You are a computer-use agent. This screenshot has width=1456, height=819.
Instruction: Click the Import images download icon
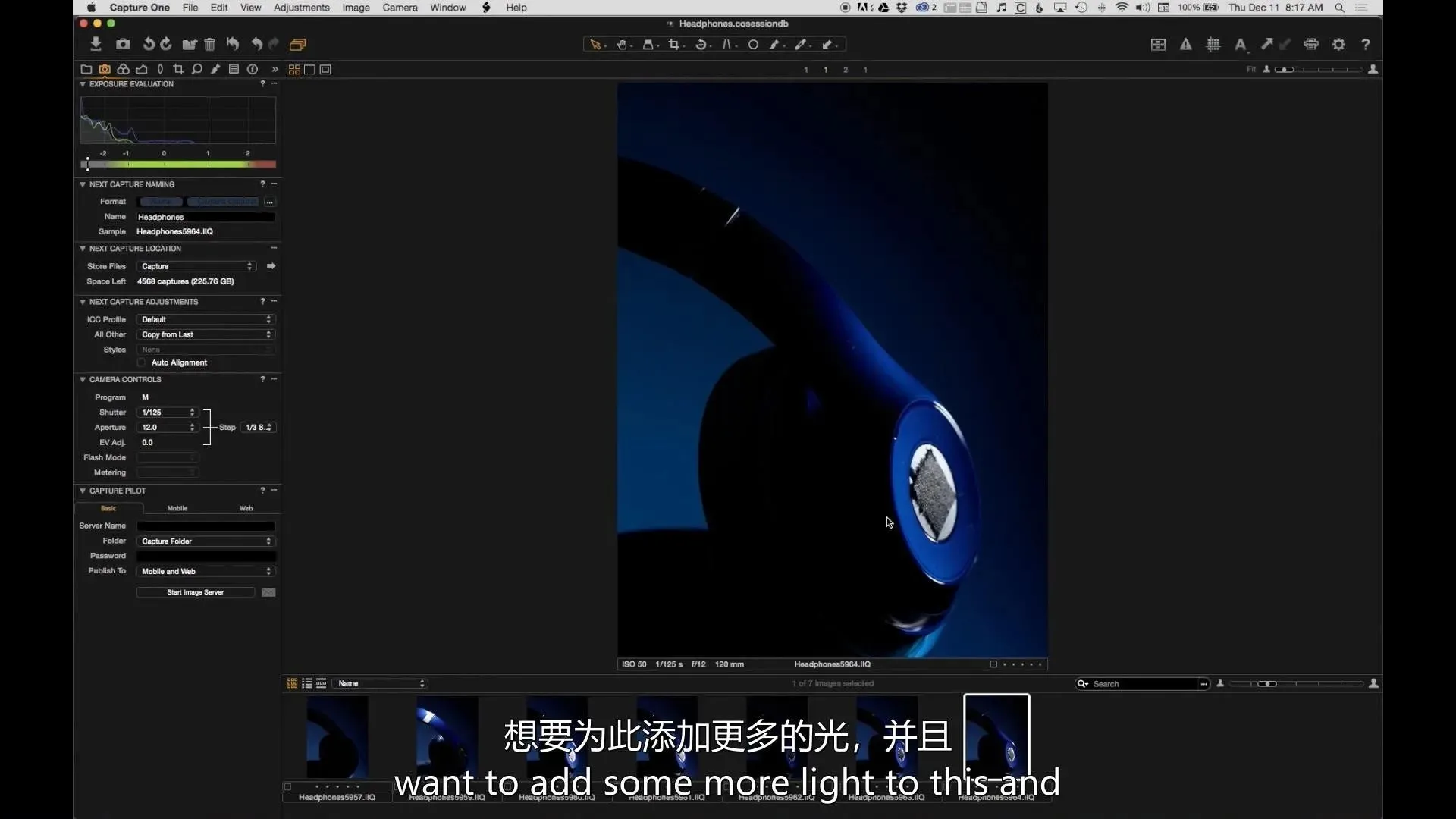tap(96, 44)
